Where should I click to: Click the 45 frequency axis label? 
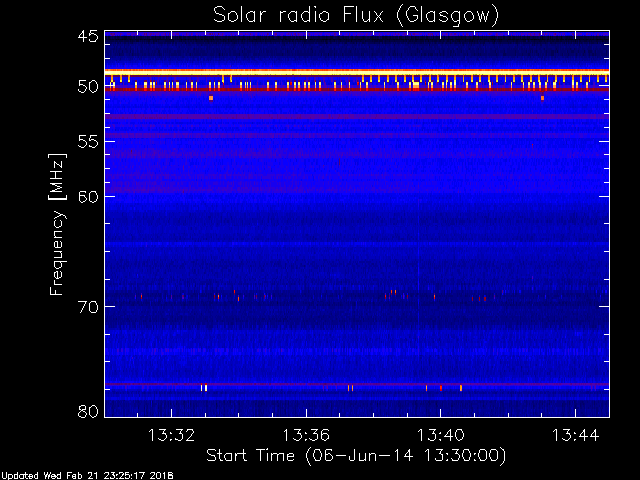pos(88,37)
